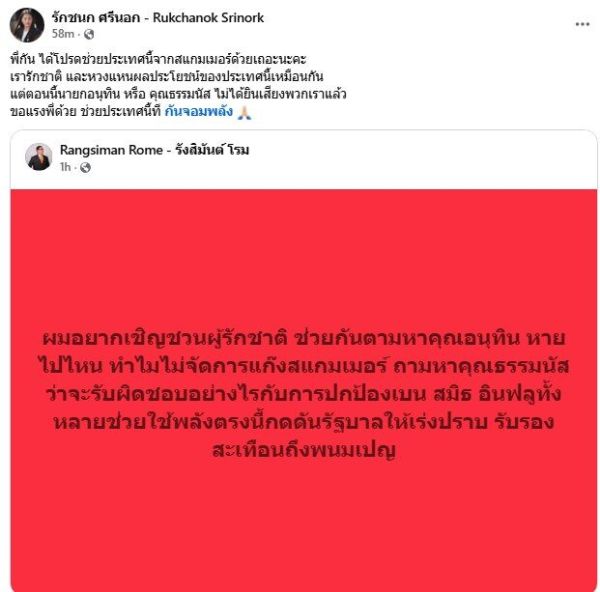Click the caption line starting พี่กัน ได้โปรด
This screenshot has height=592, width=600.
[158, 59]
